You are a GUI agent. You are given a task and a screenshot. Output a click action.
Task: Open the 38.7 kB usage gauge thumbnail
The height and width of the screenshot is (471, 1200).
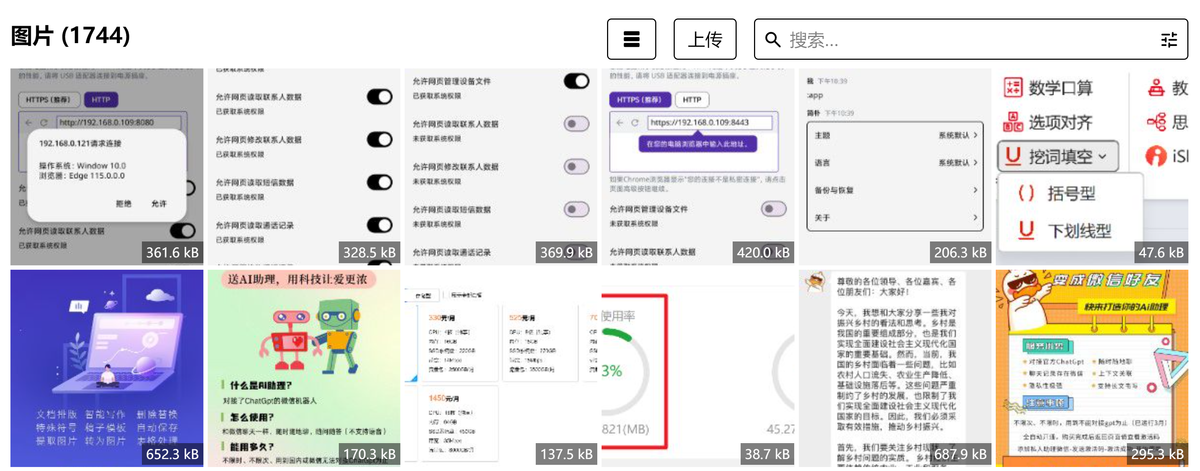(697, 367)
